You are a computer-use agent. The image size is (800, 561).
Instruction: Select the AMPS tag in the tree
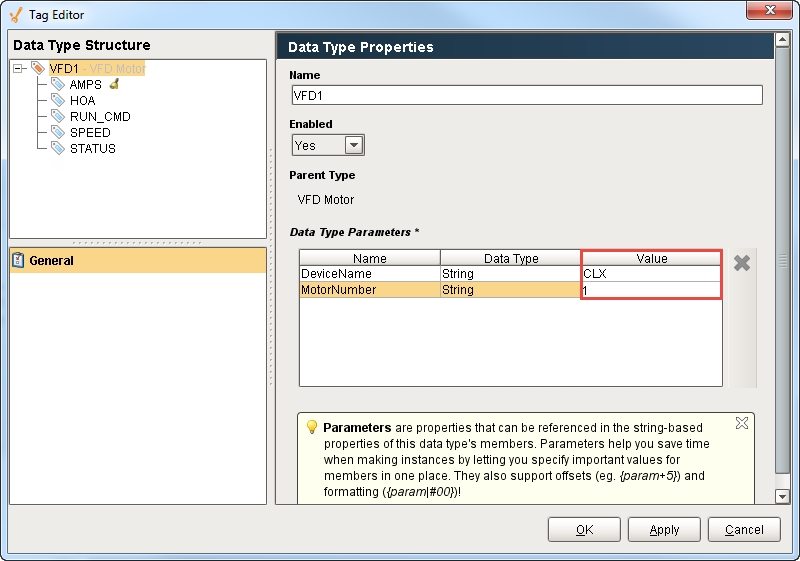coord(85,85)
